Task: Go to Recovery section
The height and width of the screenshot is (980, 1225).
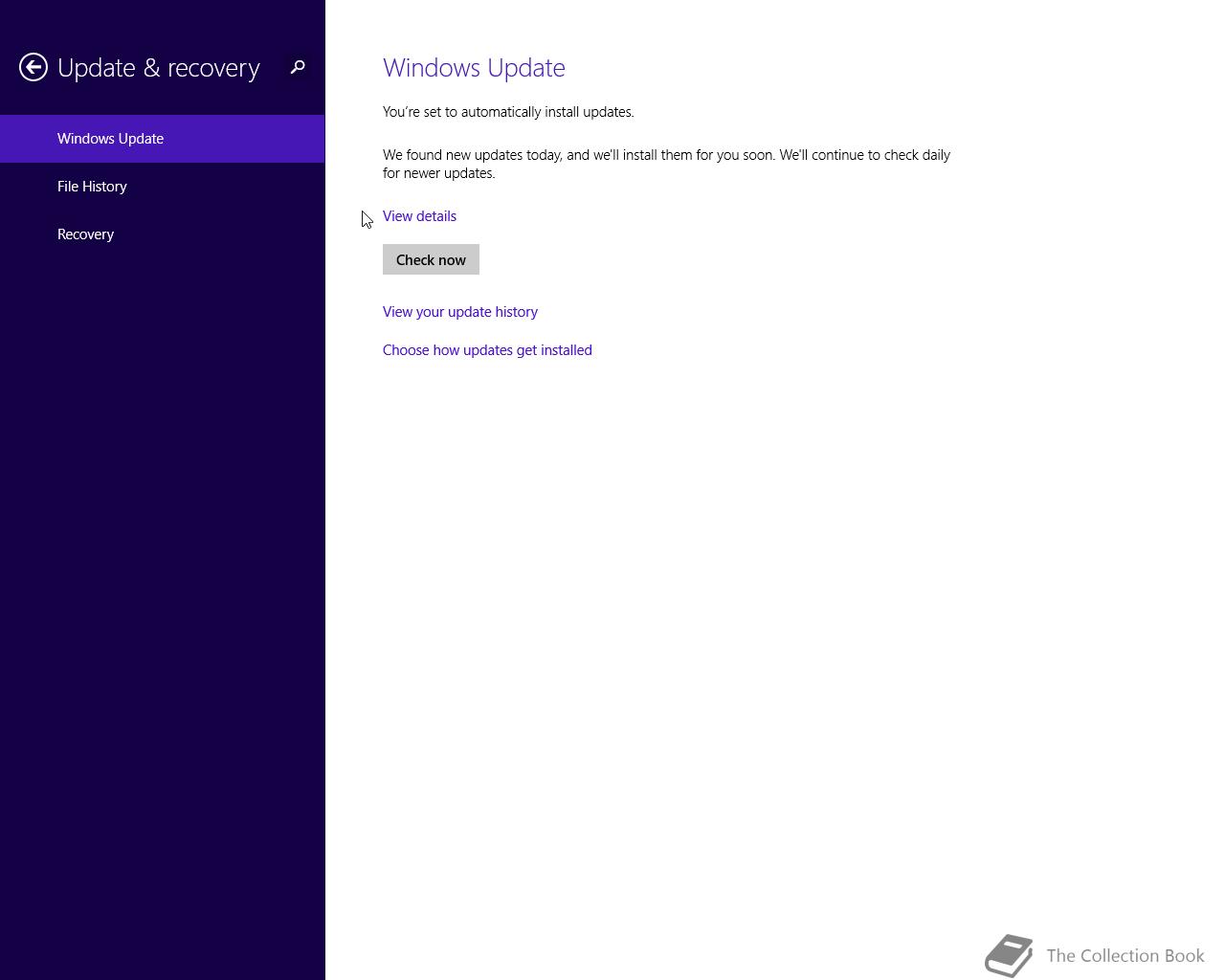Action: (163, 234)
